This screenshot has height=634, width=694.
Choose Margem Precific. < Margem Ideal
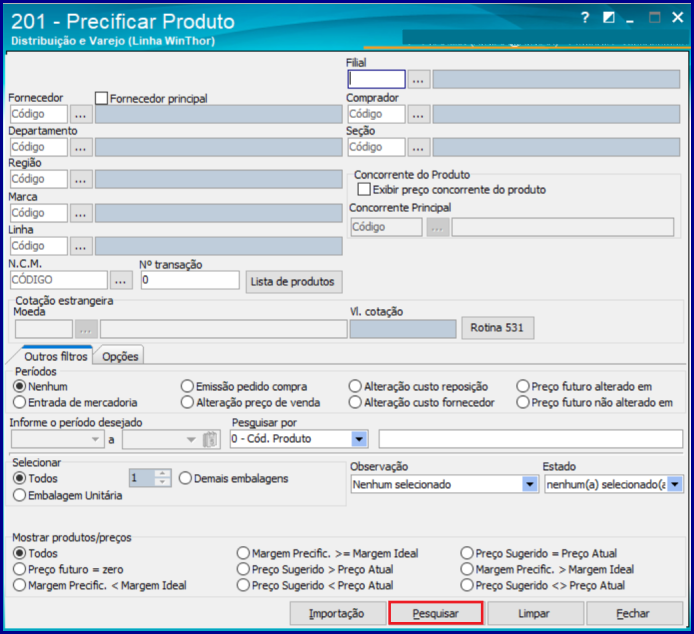pos(19,585)
